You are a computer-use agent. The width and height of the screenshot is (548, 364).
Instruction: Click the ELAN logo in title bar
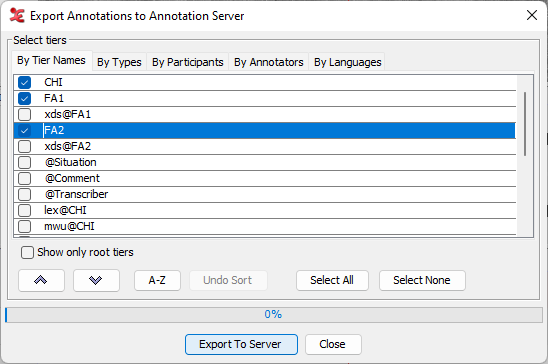(x=17, y=16)
